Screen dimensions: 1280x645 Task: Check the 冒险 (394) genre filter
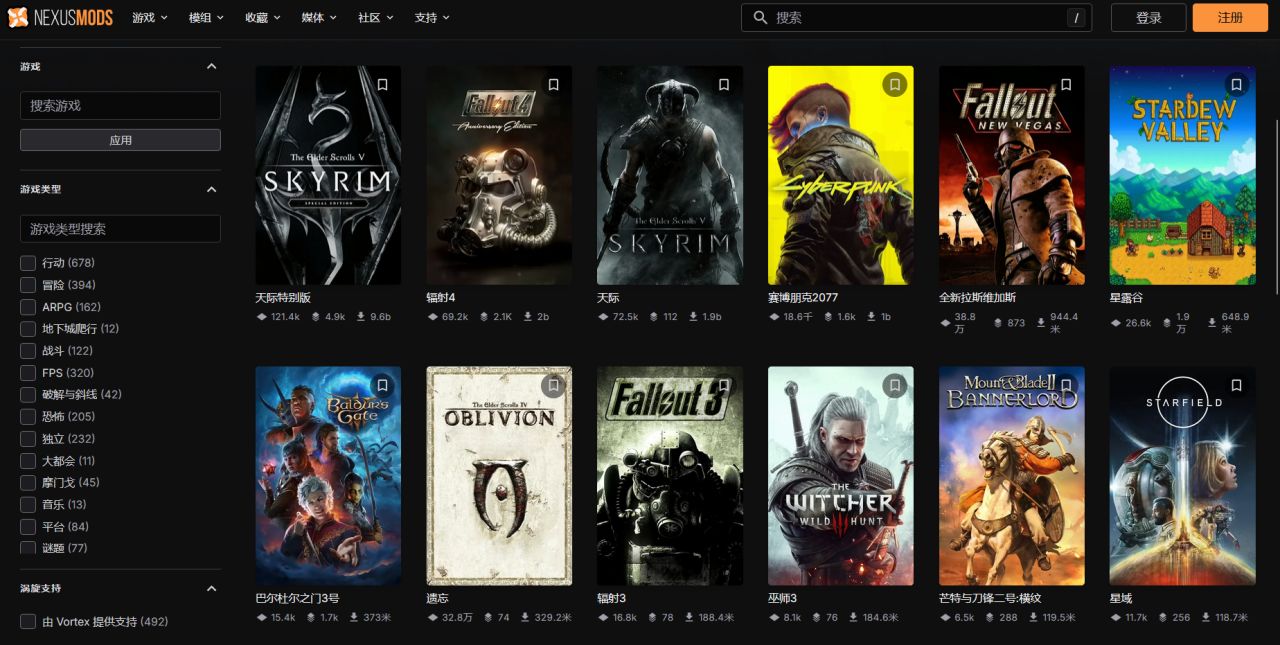point(28,285)
